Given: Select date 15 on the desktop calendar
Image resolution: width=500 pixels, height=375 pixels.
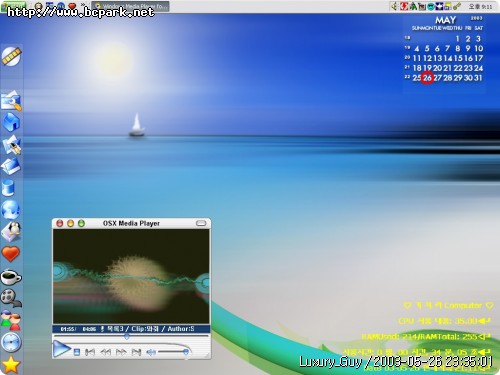Looking at the screenshot, I should click(458, 58).
